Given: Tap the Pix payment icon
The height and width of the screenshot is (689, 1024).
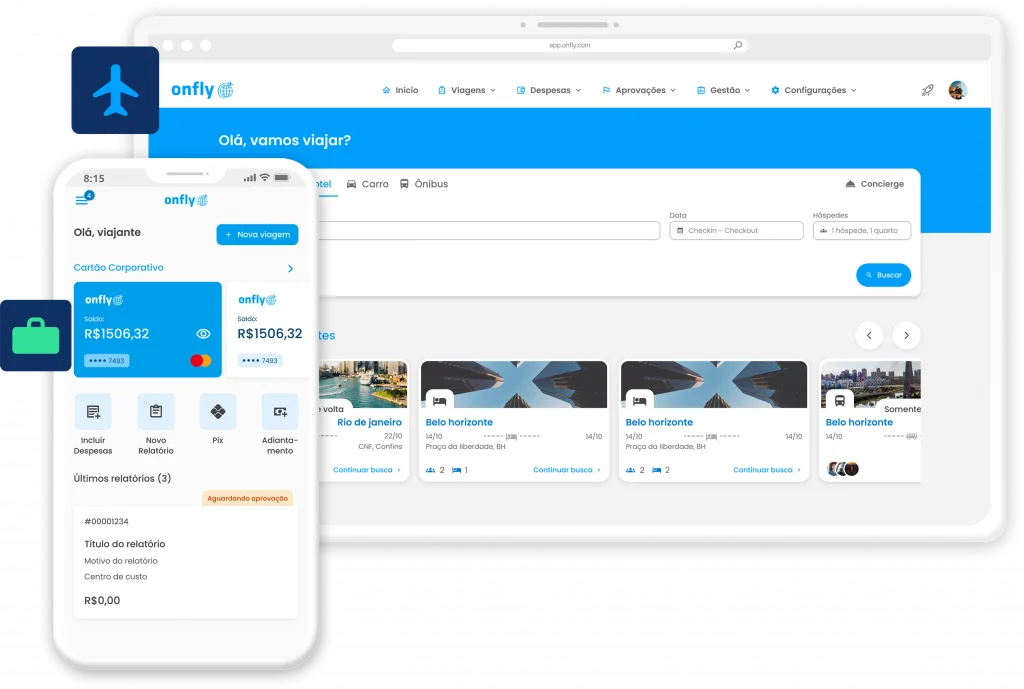Looking at the screenshot, I should (x=218, y=412).
